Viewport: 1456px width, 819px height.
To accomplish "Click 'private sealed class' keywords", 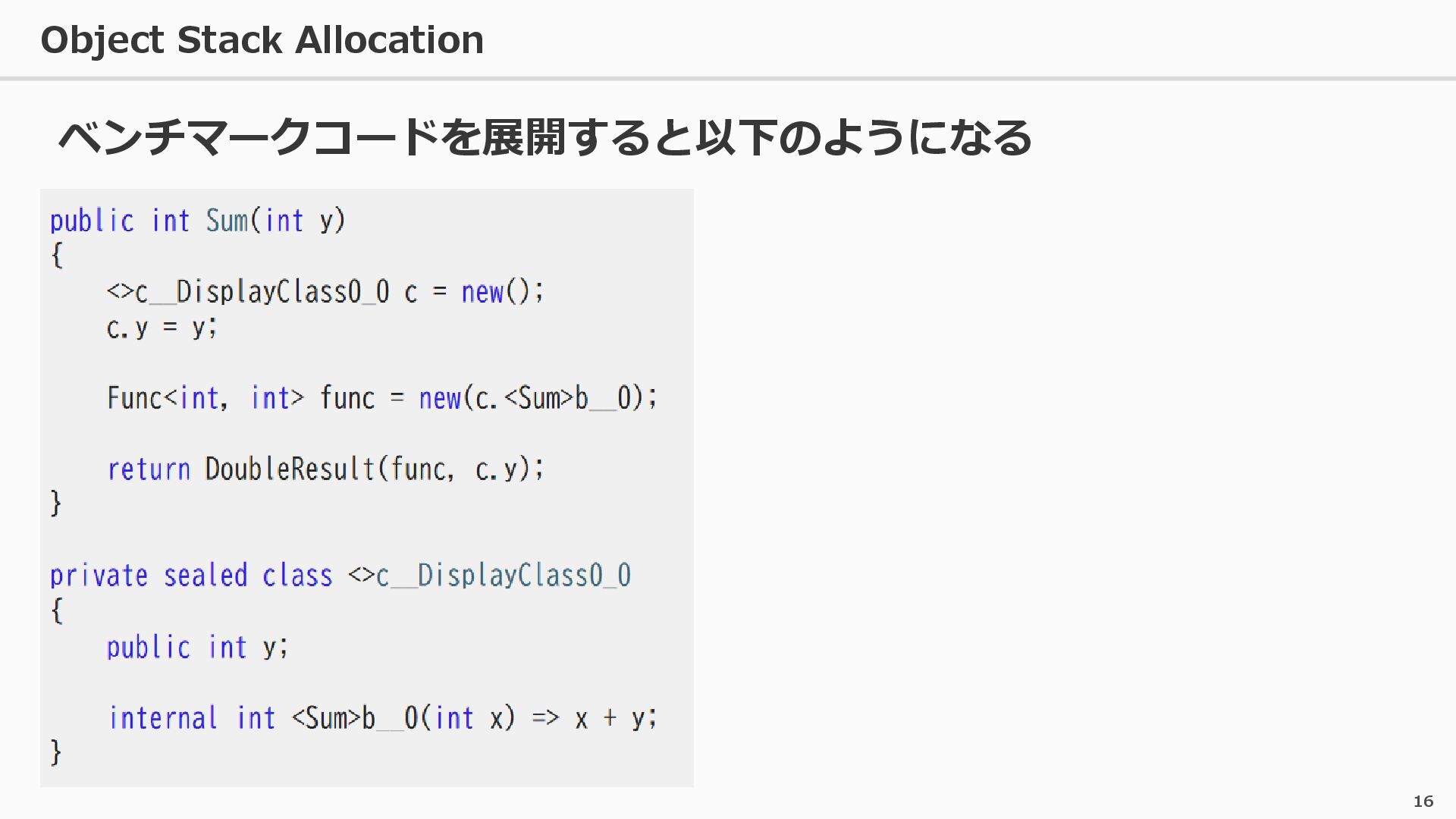I will [190, 576].
